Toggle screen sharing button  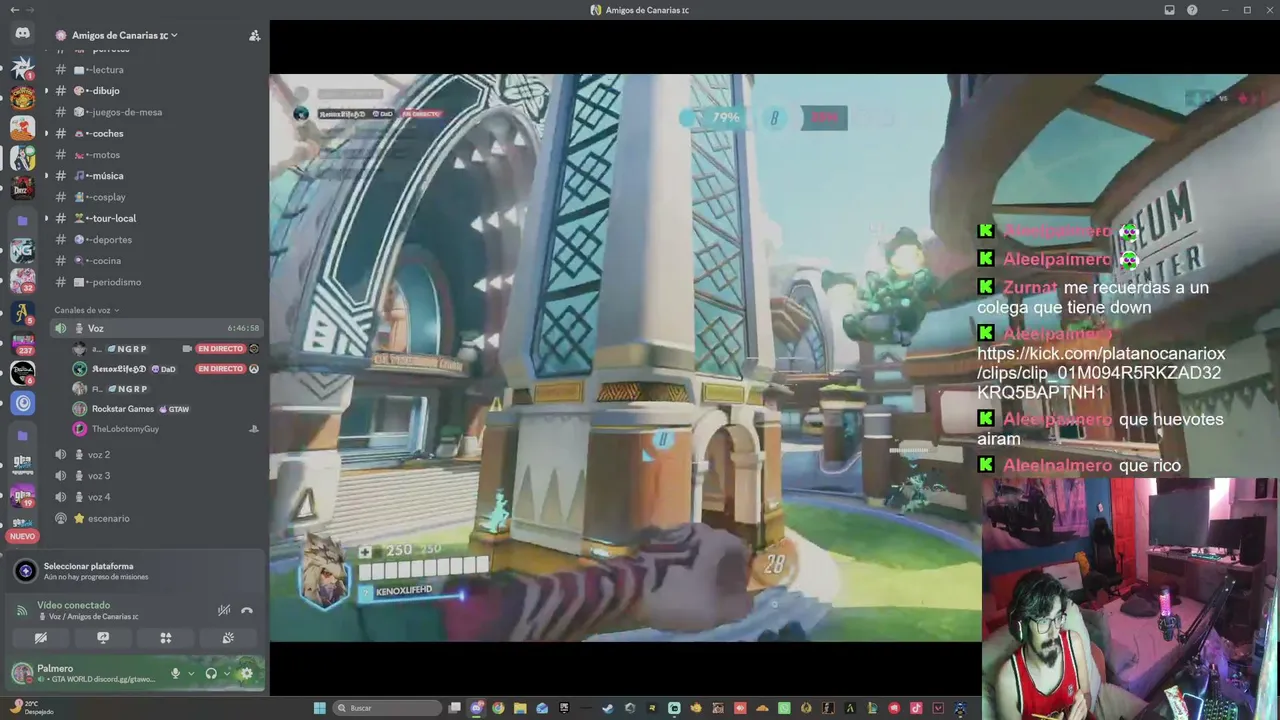click(x=103, y=638)
